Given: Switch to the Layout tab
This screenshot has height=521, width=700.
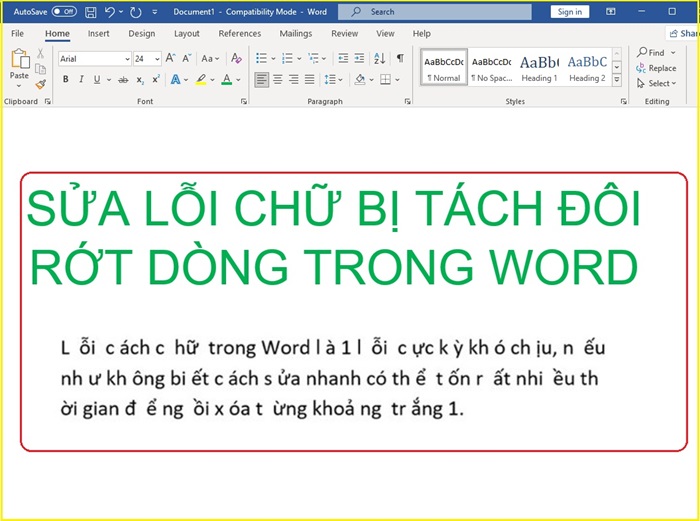Looking at the screenshot, I should tap(187, 33).
